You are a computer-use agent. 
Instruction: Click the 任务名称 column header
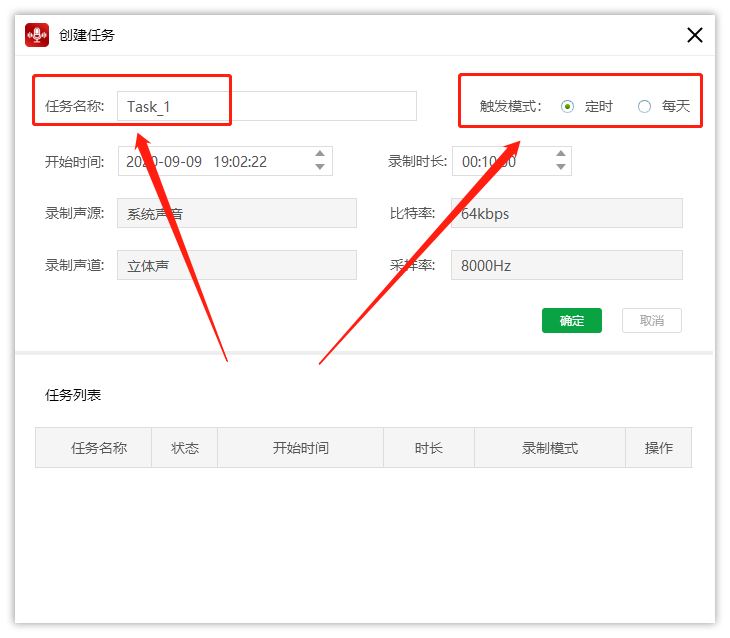tap(98, 448)
